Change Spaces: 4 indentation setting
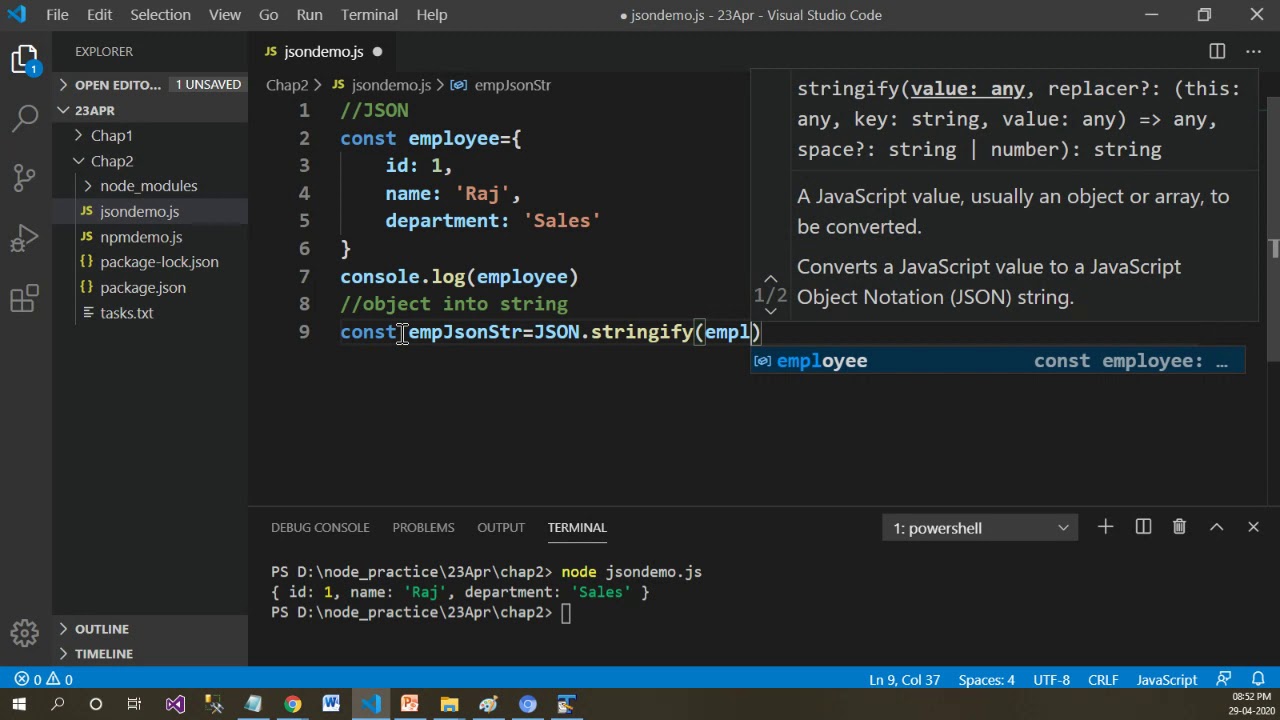The image size is (1280, 720). pos(986,680)
